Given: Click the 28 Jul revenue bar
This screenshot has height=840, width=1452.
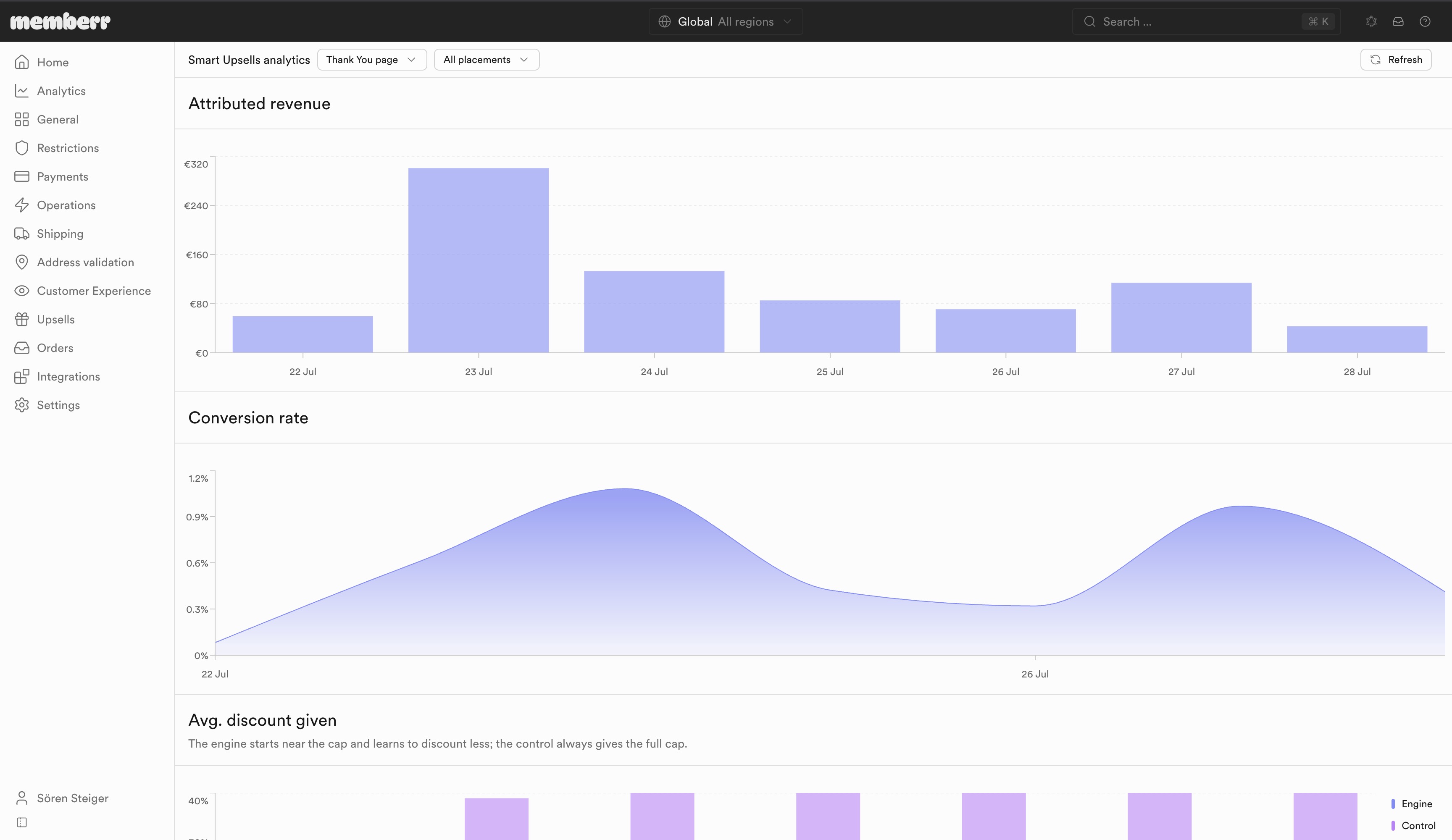Looking at the screenshot, I should coord(1357,340).
